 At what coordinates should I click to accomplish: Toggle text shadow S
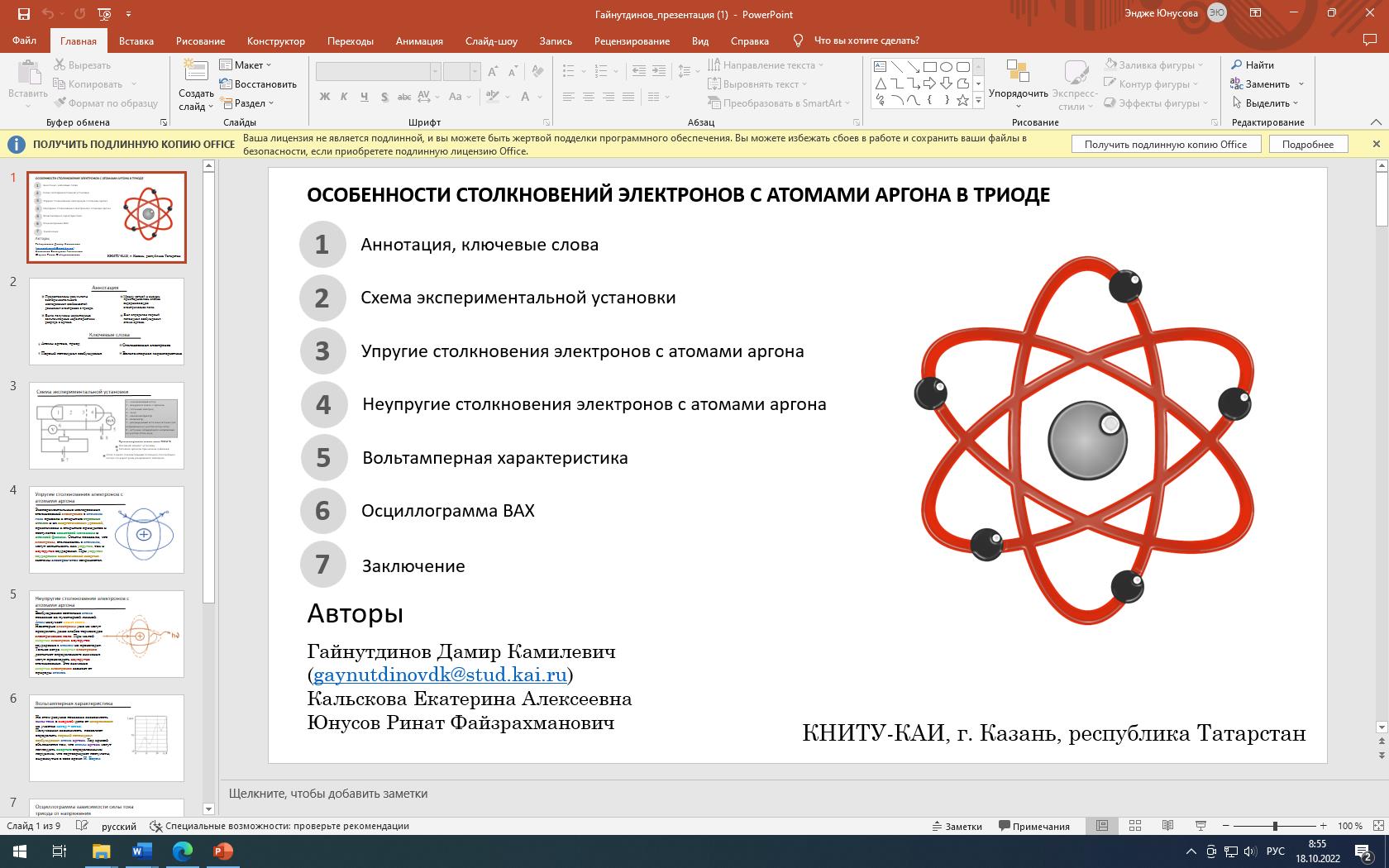(384, 97)
